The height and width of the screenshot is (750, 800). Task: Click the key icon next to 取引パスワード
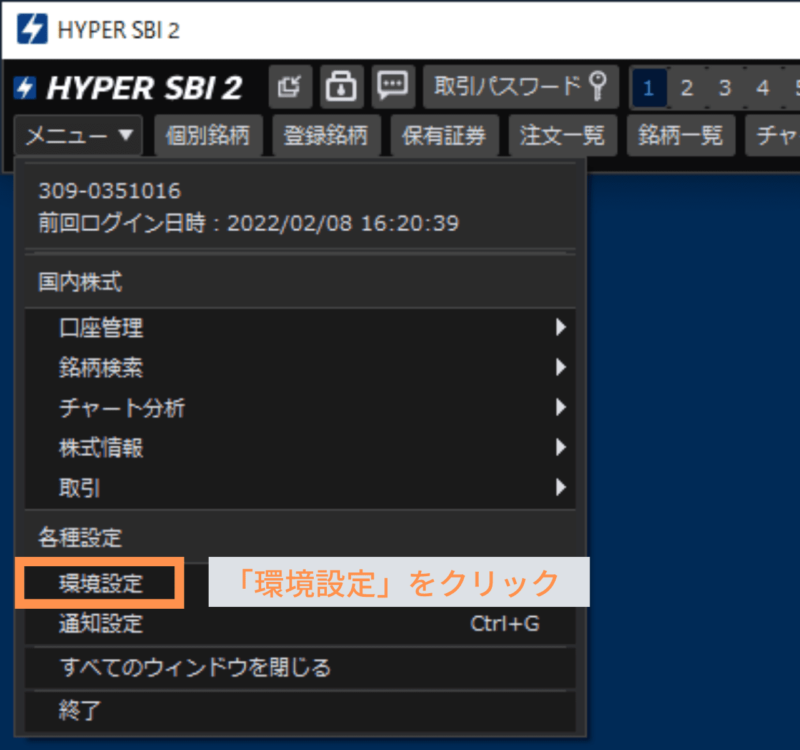(x=595, y=87)
